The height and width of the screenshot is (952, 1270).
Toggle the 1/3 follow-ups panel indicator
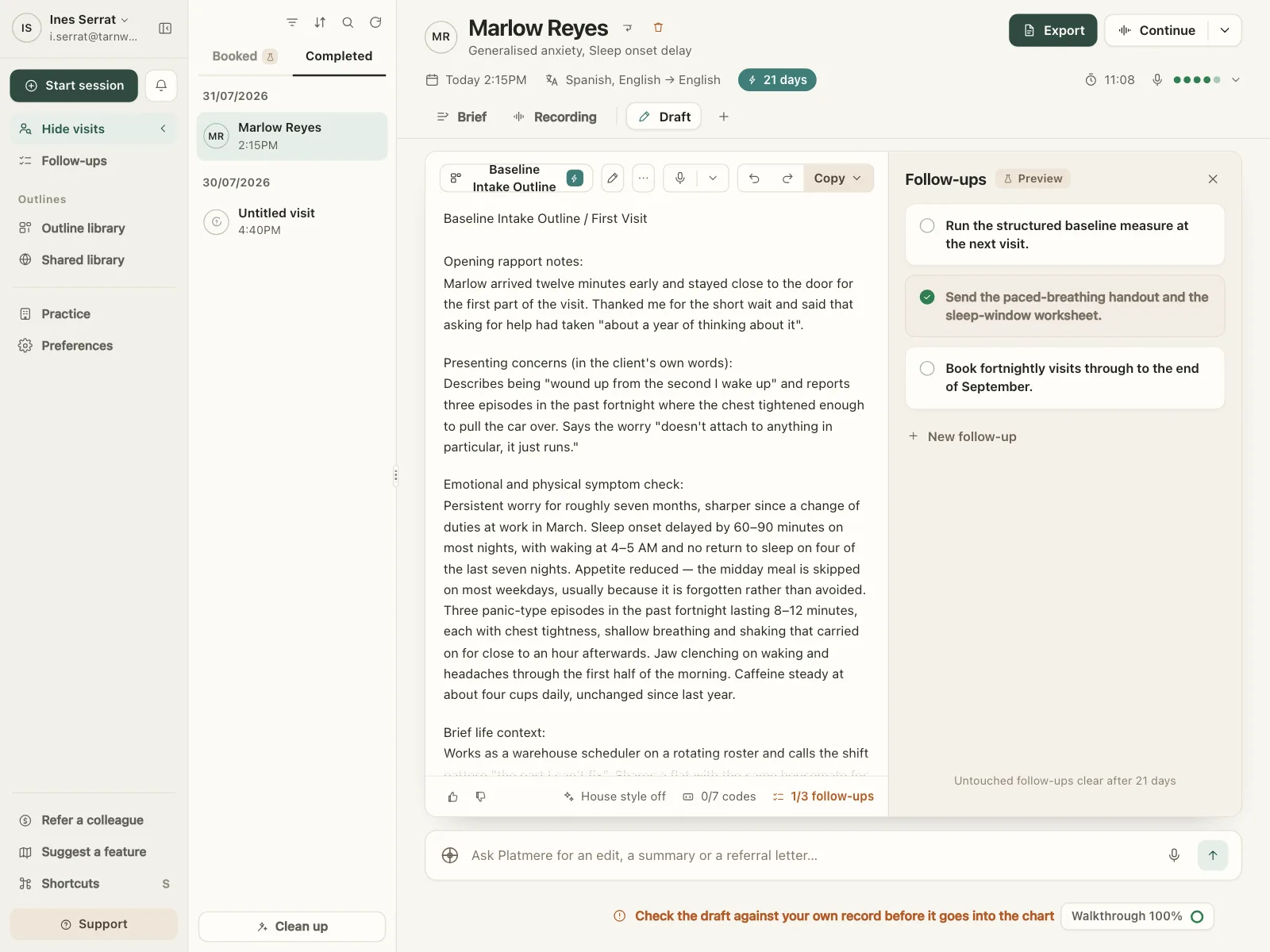[823, 797]
